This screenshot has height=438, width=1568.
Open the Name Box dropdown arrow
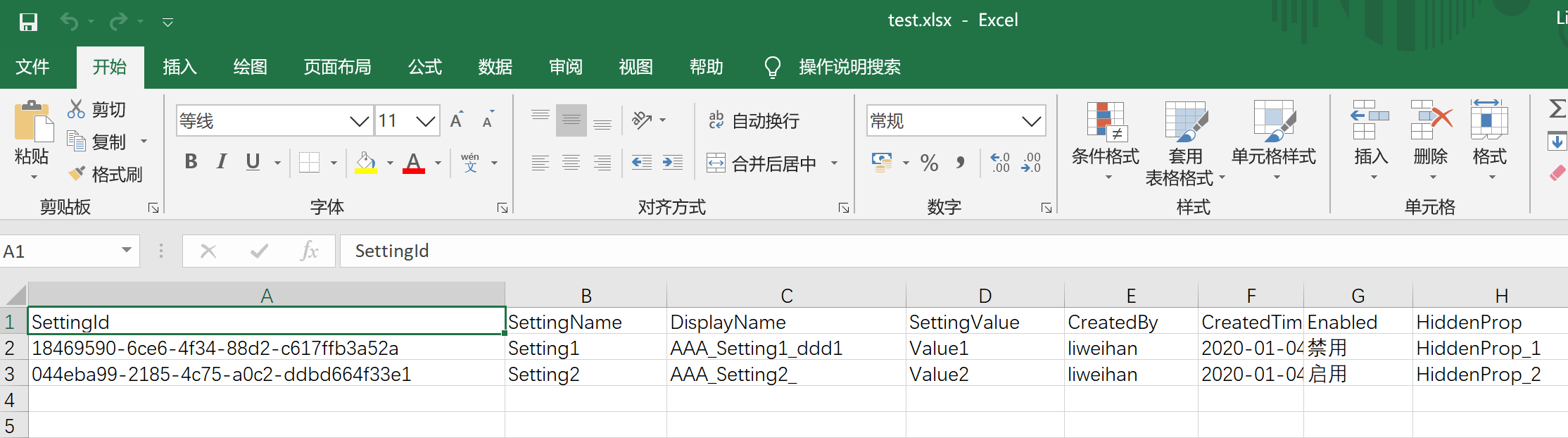pyautogui.click(x=127, y=250)
